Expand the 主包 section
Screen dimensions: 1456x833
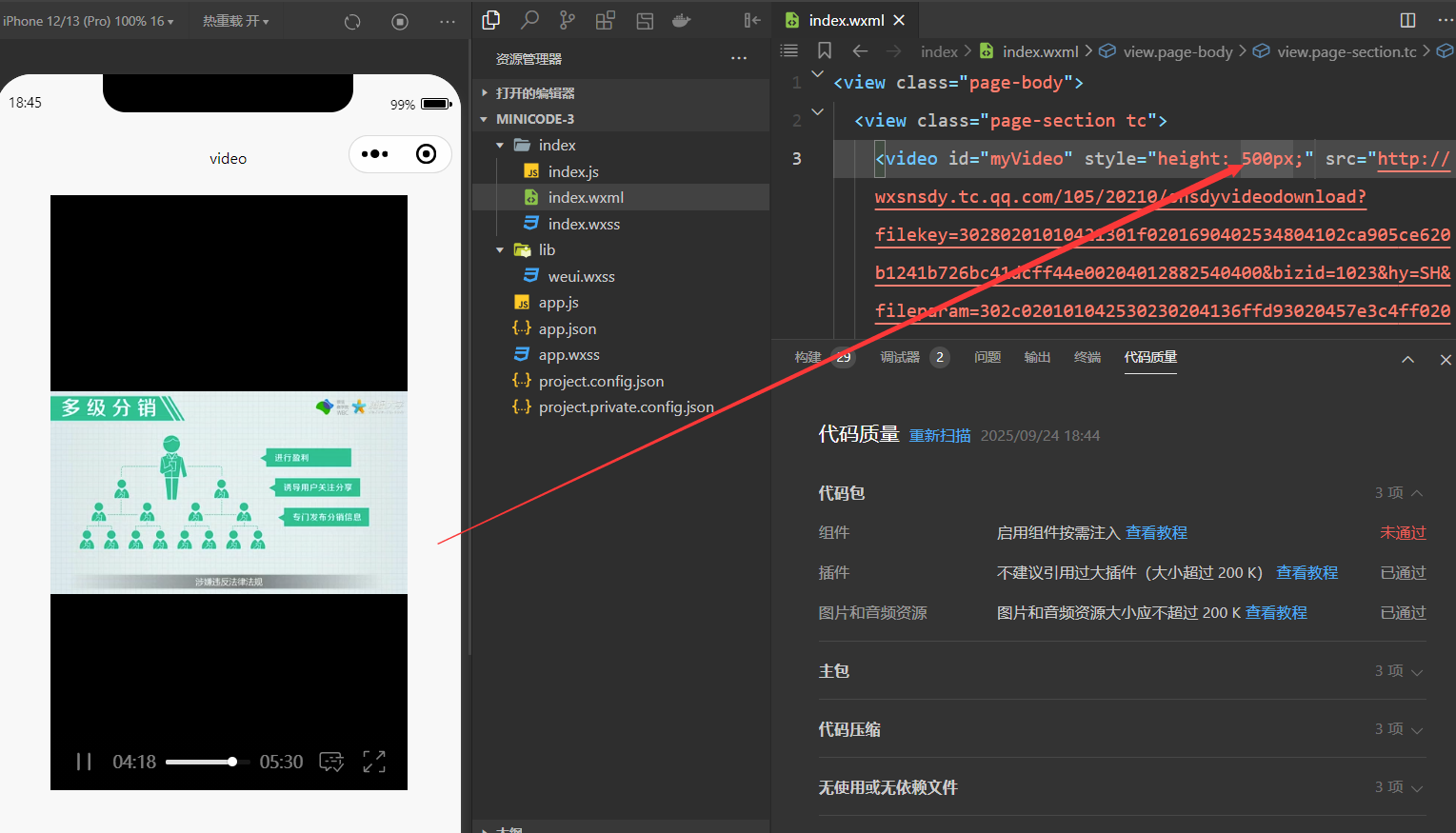pos(1123,671)
